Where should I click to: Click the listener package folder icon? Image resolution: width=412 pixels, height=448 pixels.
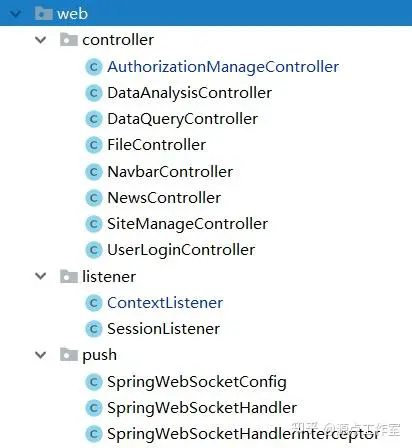(69, 276)
